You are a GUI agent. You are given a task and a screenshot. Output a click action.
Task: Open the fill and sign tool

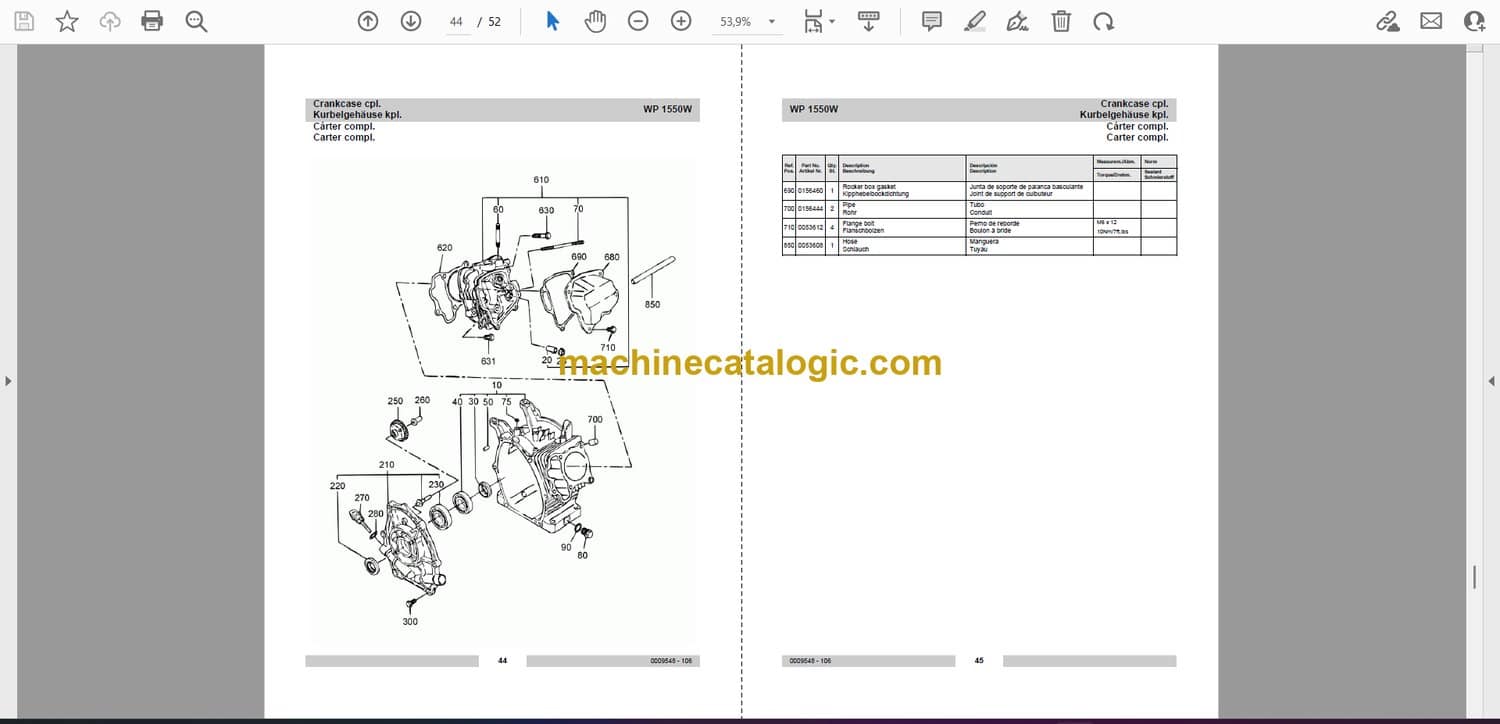(1018, 21)
